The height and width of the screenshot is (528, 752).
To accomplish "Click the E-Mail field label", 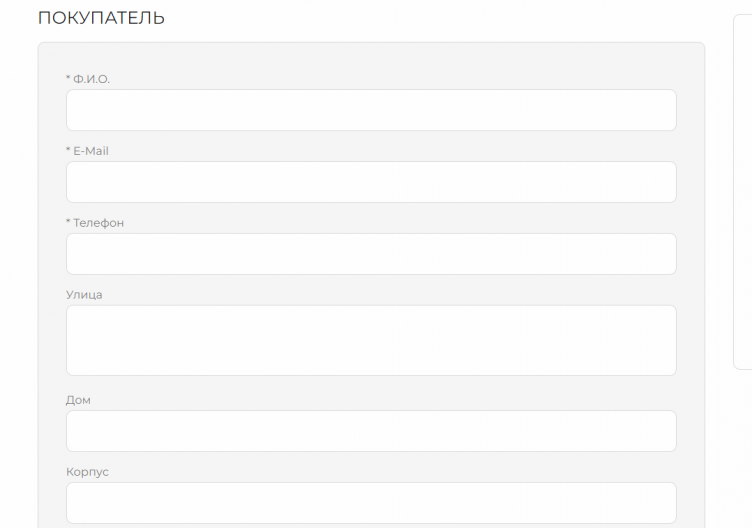I will click(x=91, y=151).
